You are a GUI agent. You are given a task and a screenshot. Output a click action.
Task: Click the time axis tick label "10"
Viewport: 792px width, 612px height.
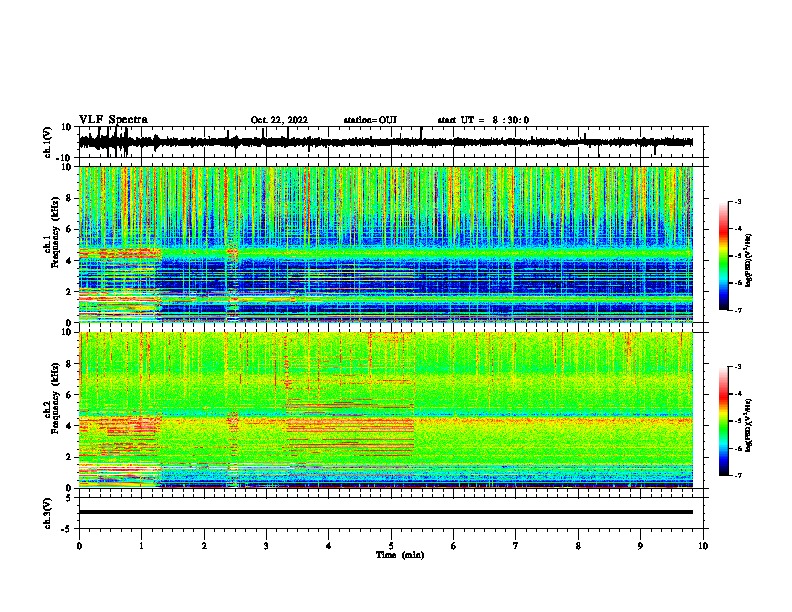(703, 546)
